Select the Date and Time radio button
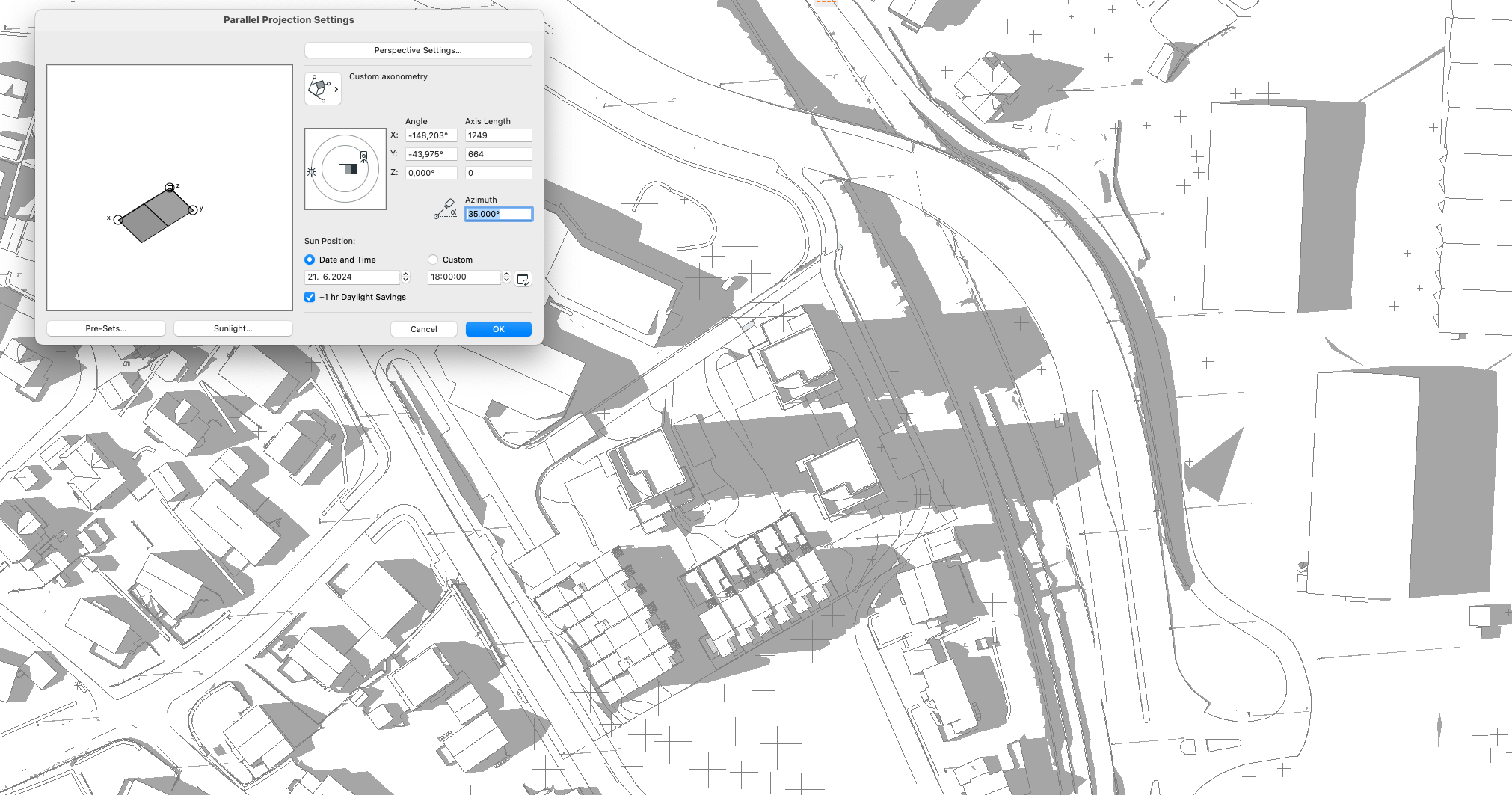The width and height of the screenshot is (1512, 795). (310, 260)
